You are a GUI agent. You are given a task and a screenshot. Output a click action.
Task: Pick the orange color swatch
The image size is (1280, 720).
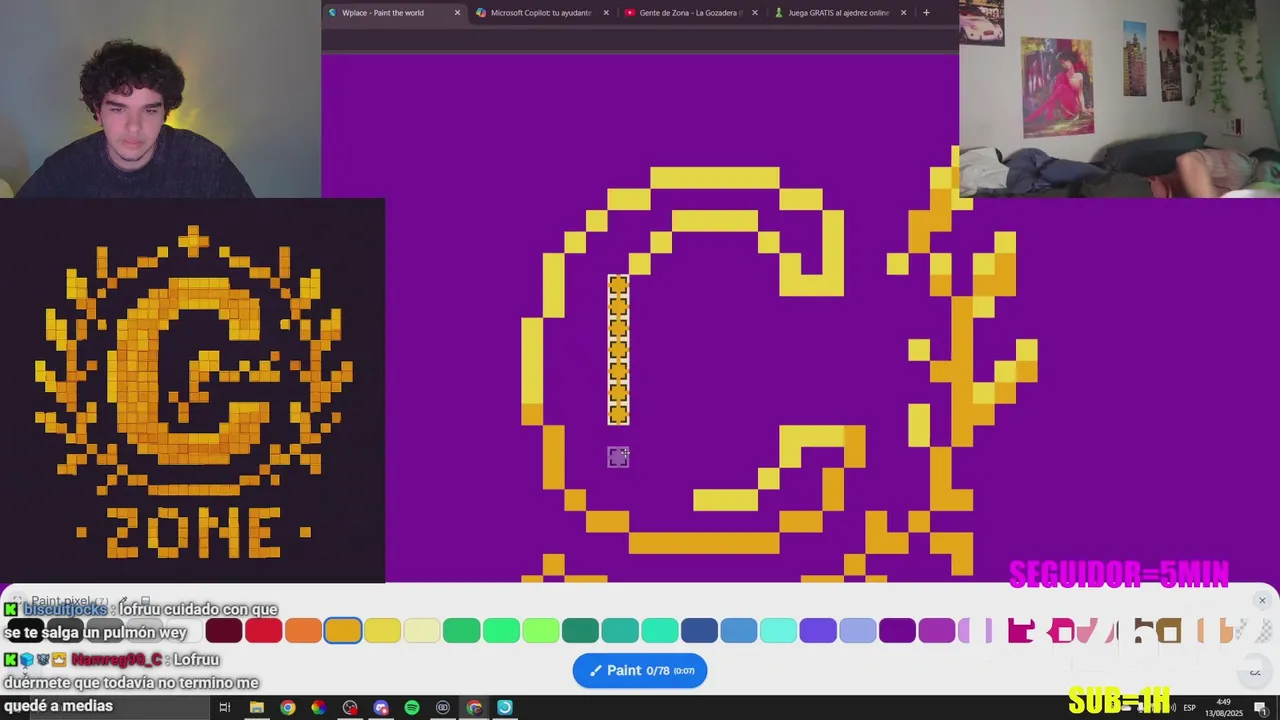[303, 630]
